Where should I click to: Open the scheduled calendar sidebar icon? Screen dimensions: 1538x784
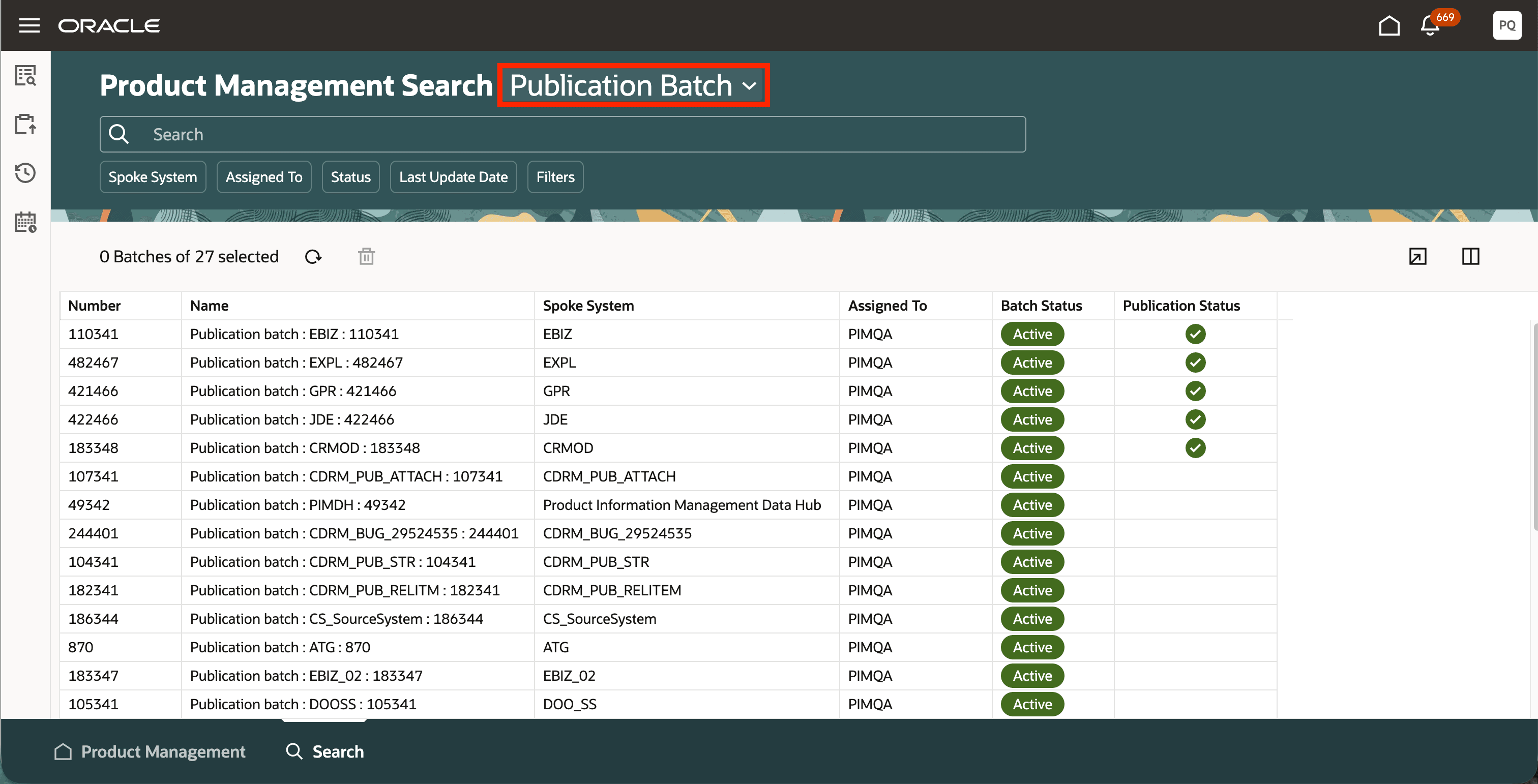pos(25,222)
